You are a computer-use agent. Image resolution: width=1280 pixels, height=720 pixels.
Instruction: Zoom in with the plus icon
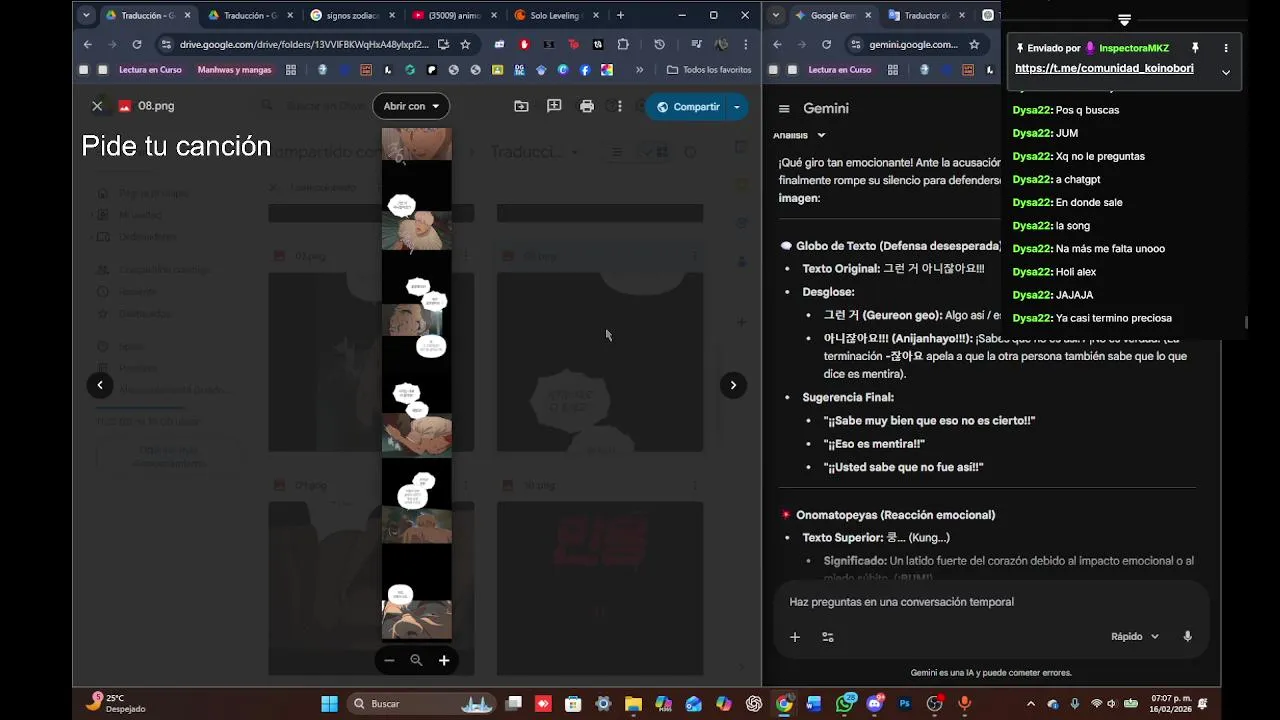coord(444,660)
